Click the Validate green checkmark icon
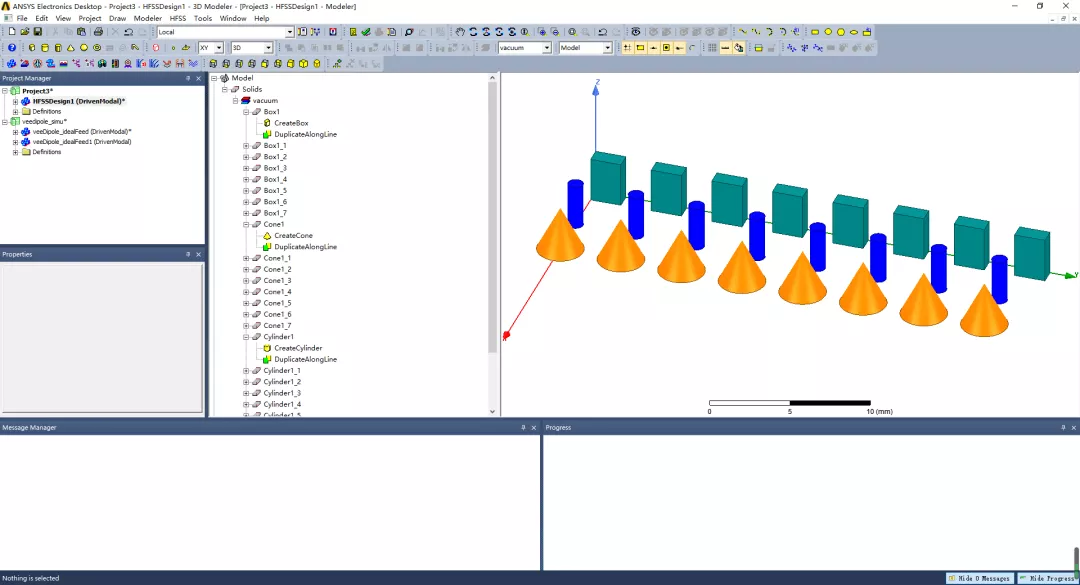The width and height of the screenshot is (1080, 585). 366,32
